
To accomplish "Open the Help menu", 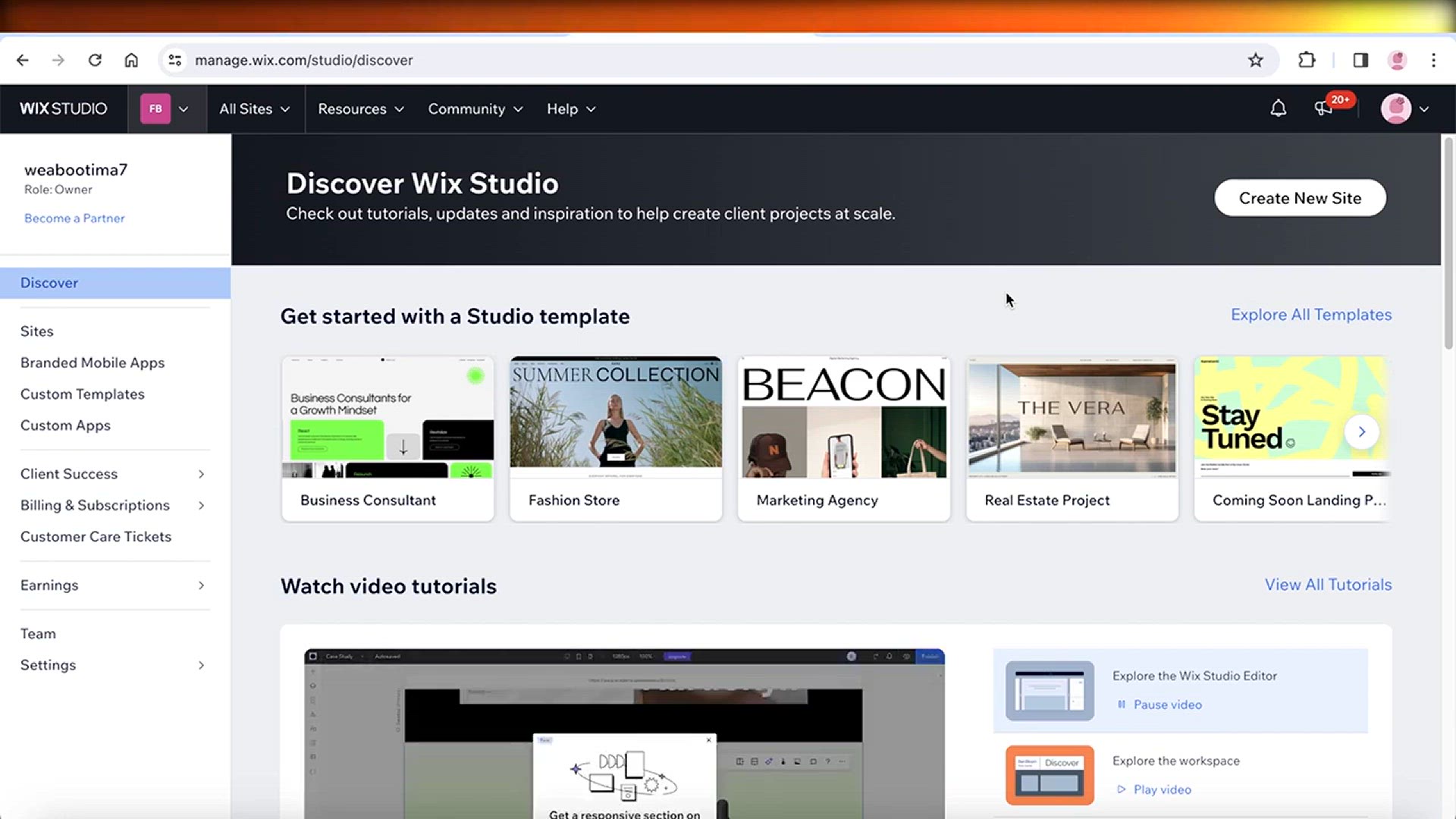I will point(571,108).
